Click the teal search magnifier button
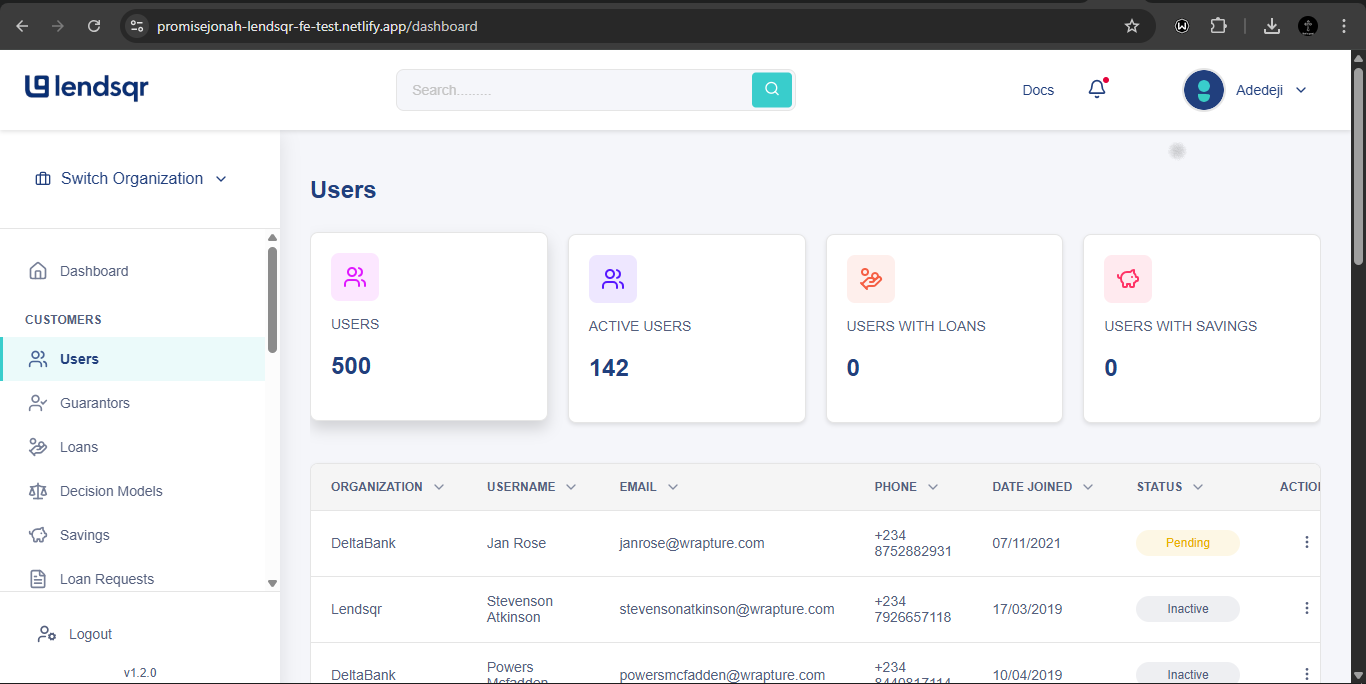This screenshot has height=684, width=1366. tap(772, 90)
